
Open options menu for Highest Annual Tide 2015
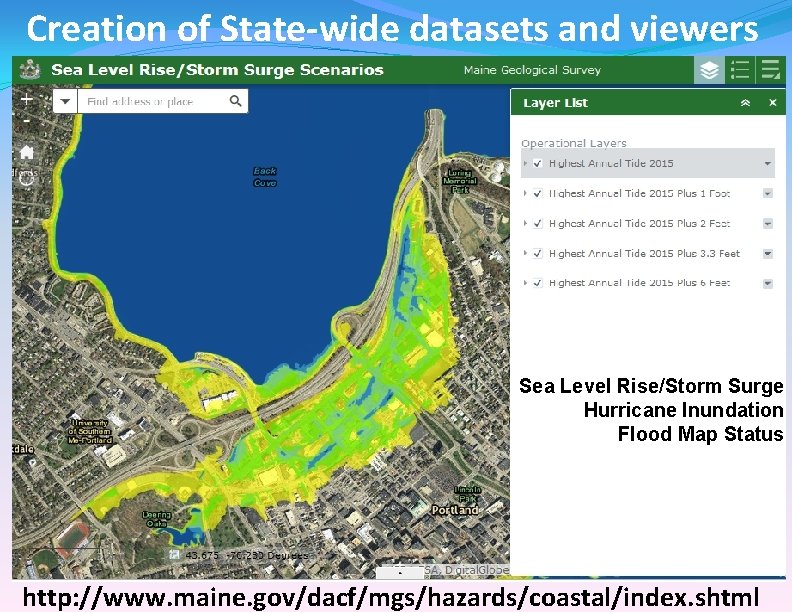tap(768, 164)
